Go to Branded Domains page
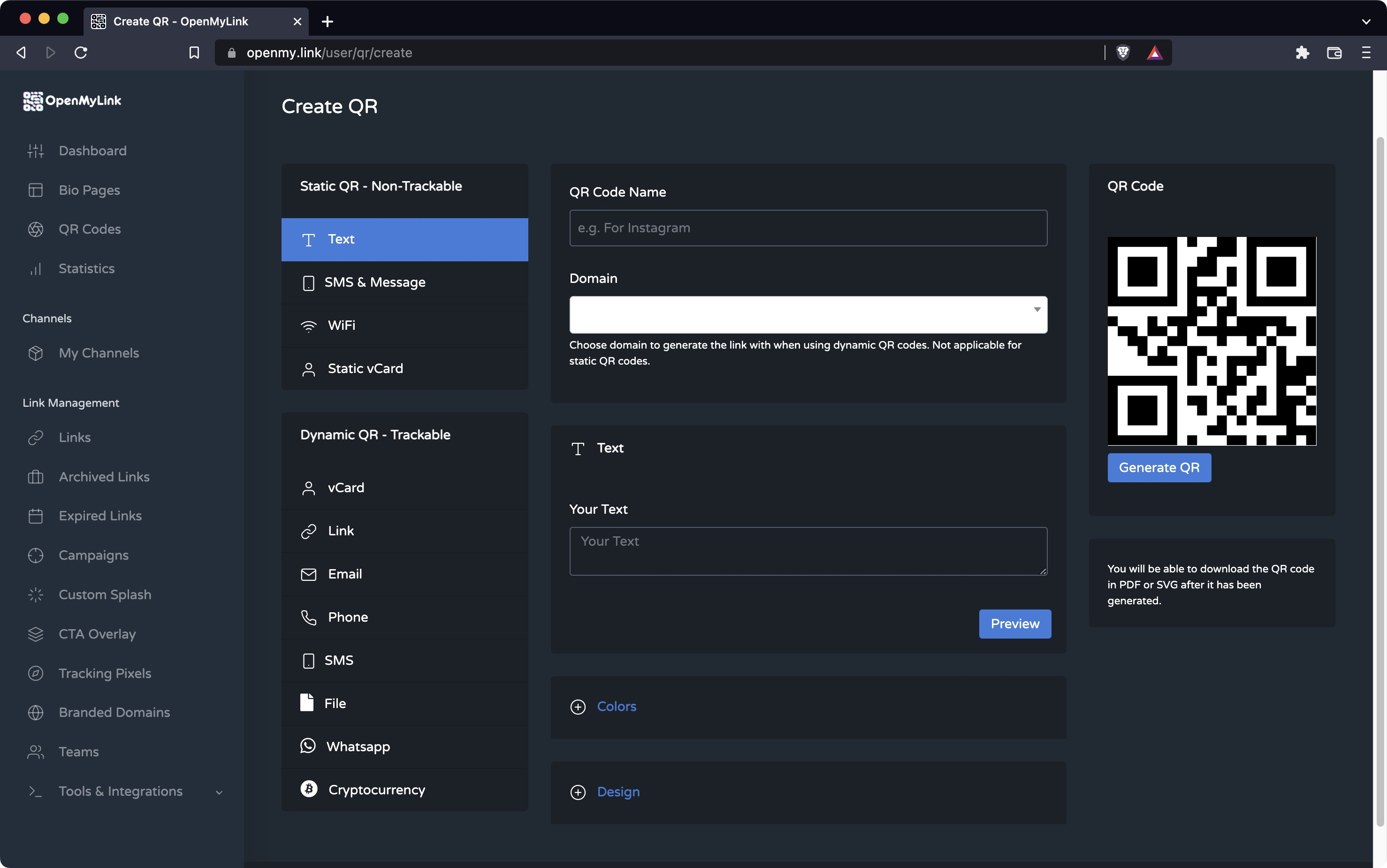The width and height of the screenshot is (1387, 868). point(114,712)
